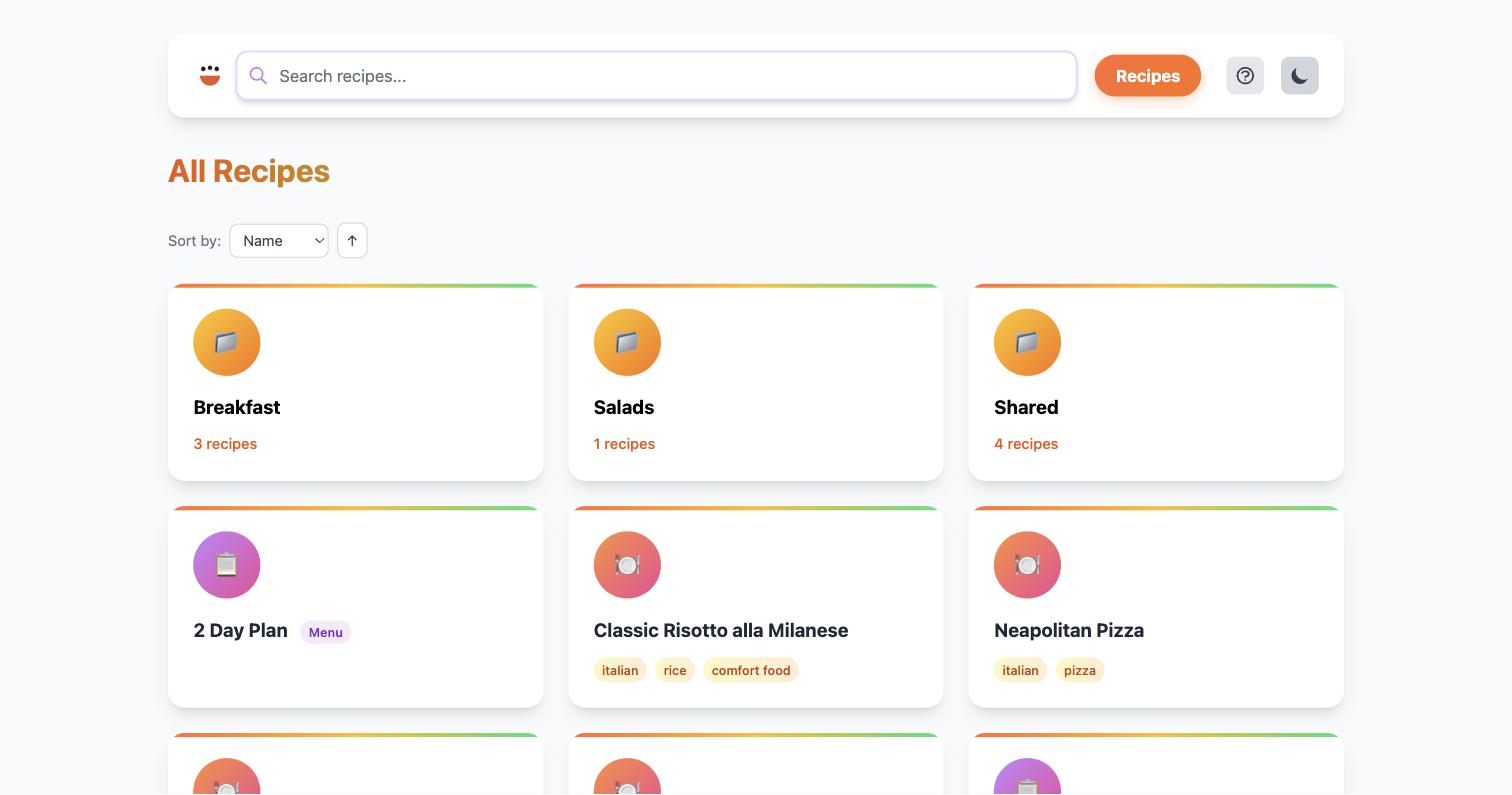Viewport: 1512px width, 795px height.
Task: Open the Sort by Name dropdown
Action: tap(279, 240)
